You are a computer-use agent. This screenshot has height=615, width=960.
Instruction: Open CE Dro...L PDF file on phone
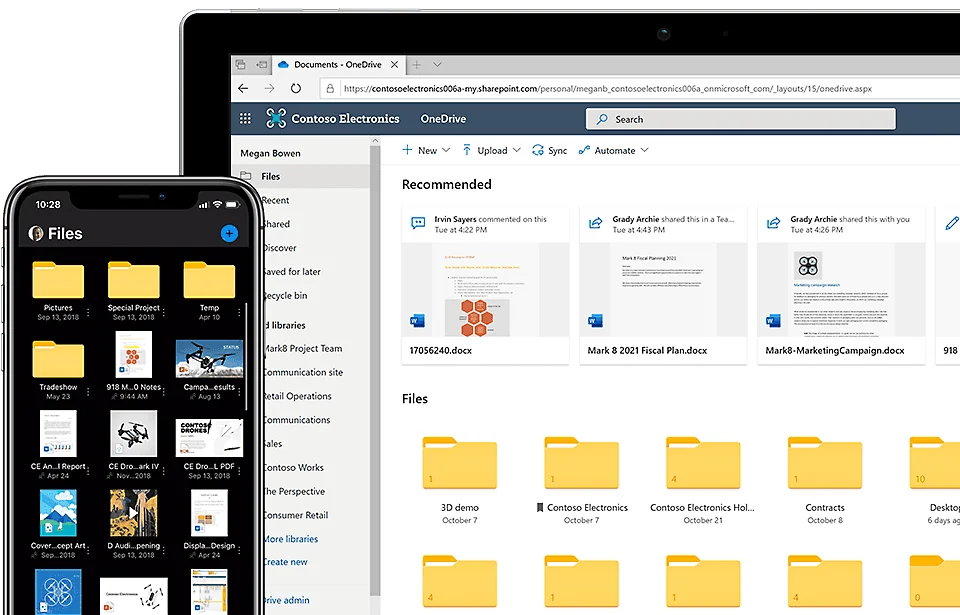click(209, 438)
